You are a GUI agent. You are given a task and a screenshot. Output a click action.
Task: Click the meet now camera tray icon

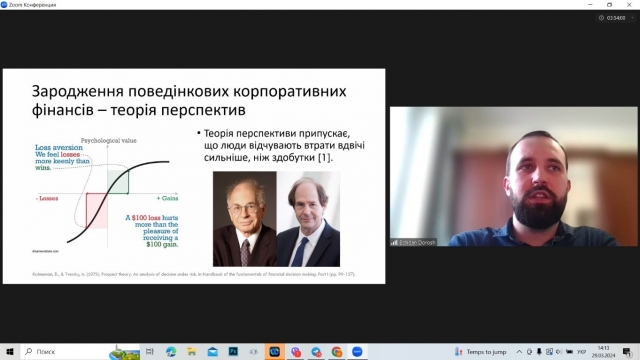[x=529, y=351]
